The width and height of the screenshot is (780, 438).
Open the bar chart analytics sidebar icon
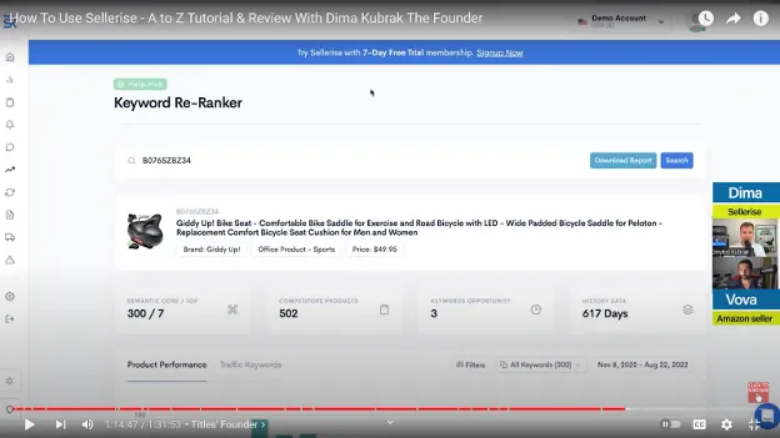click(10, 80)
